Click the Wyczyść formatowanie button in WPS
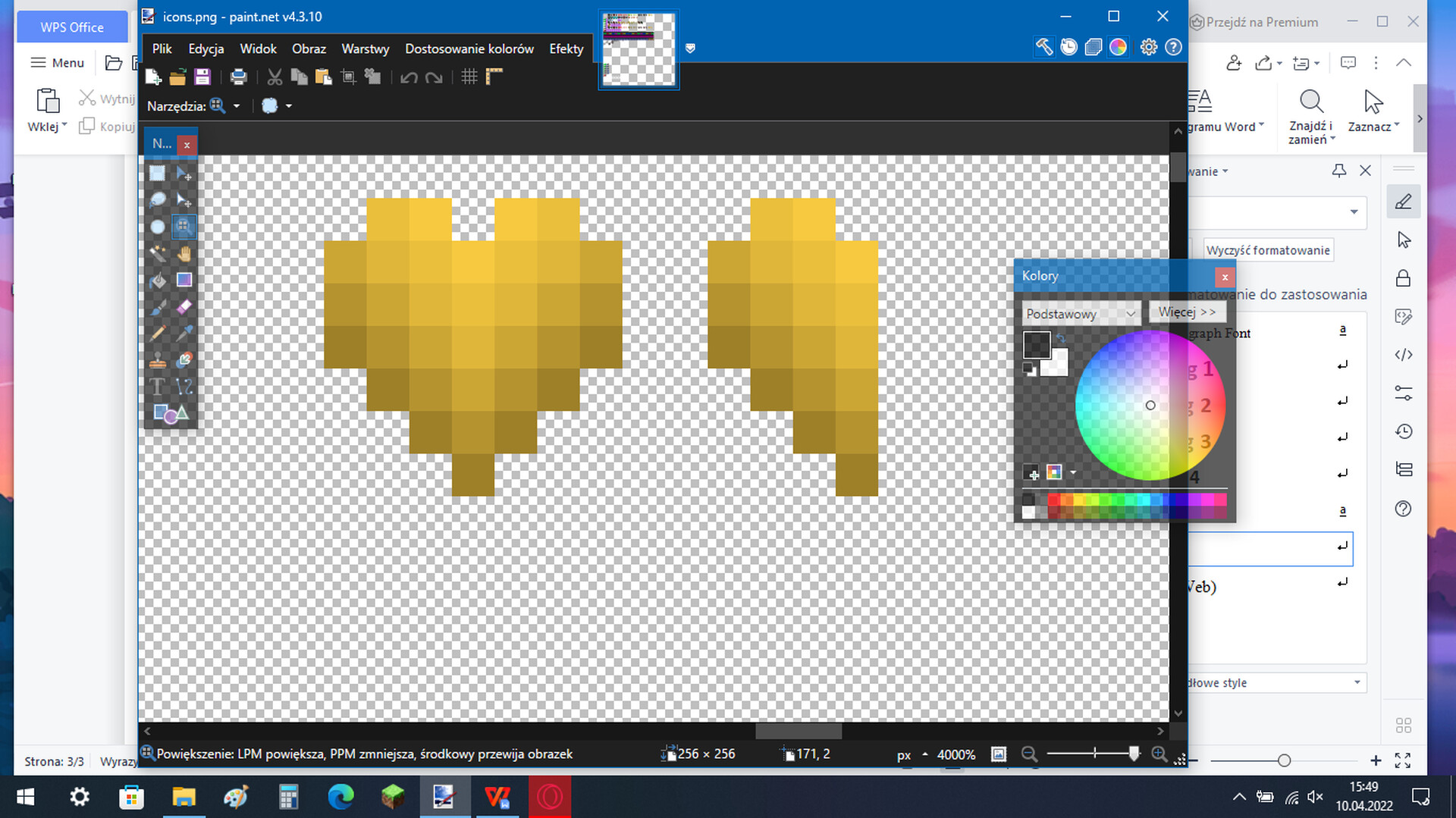 coord(1267,249)
